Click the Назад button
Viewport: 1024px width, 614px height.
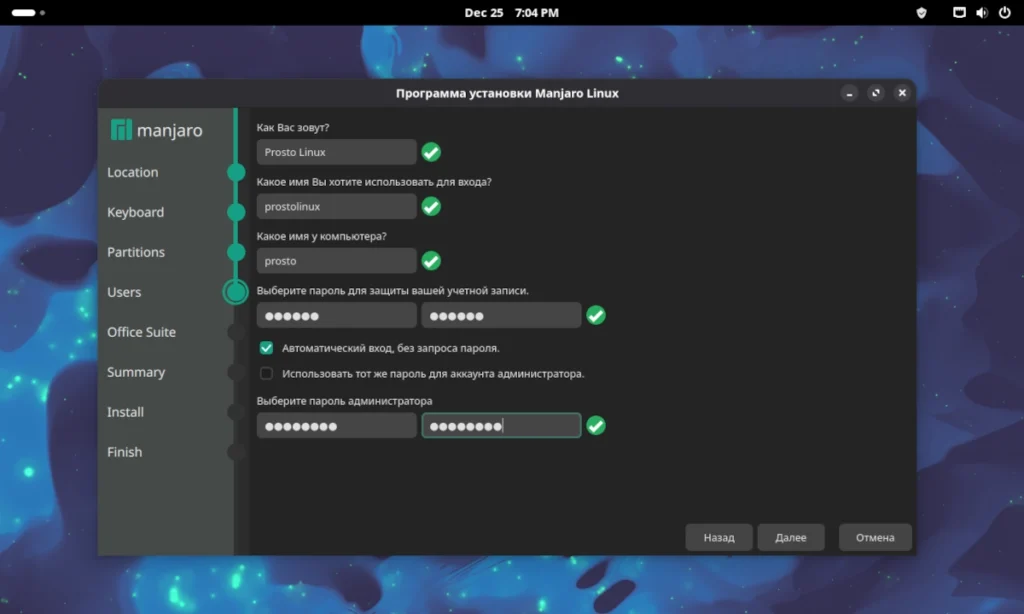click(719, 538)
